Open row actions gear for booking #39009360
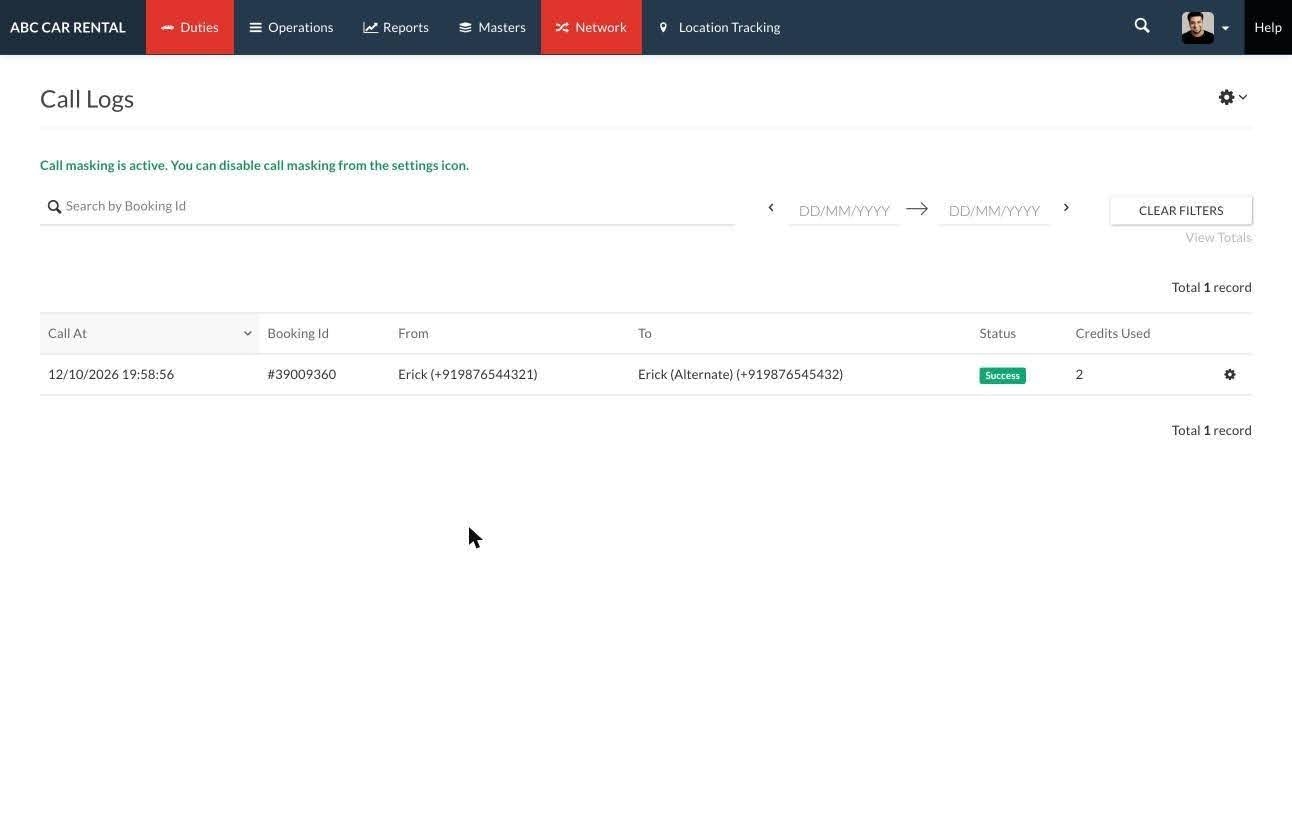This screenshot has width=1292, height=836. point(1230,374)
